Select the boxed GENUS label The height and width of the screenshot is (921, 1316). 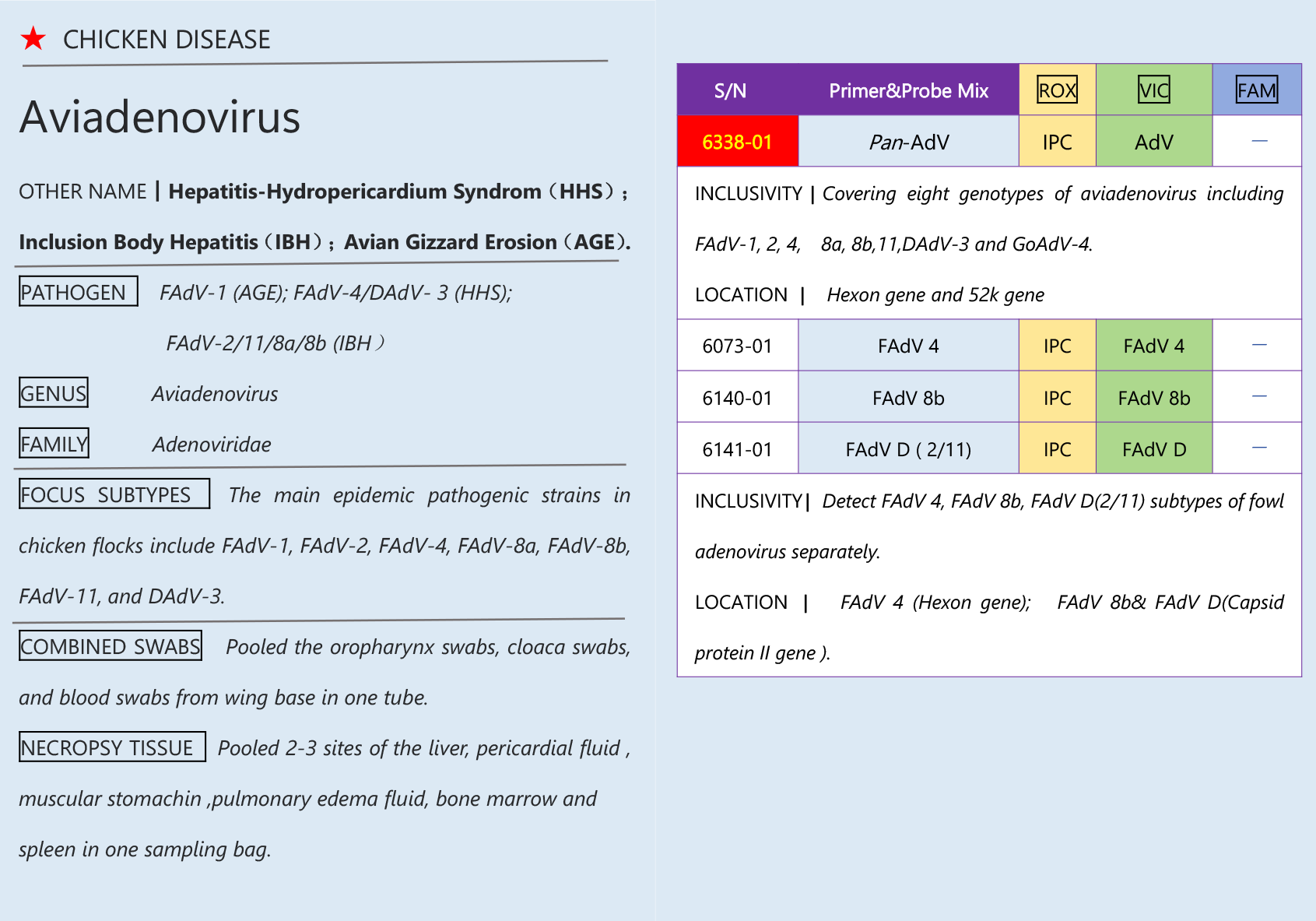[54, 393]
